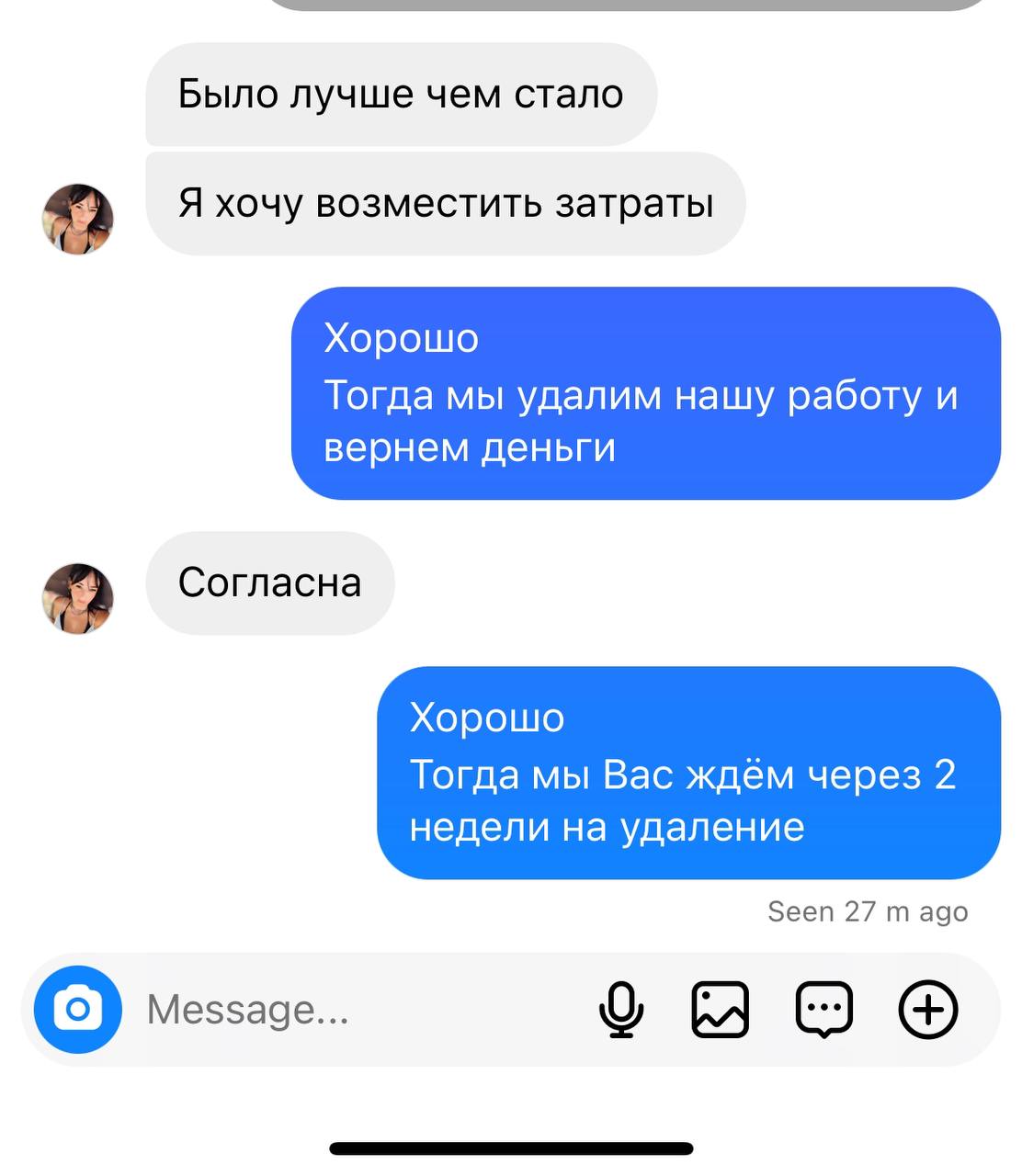Open the camera from the blue button
Image resolution: width=1022 pixels, height=1176 pixels.
click(x=78, y=1009)
